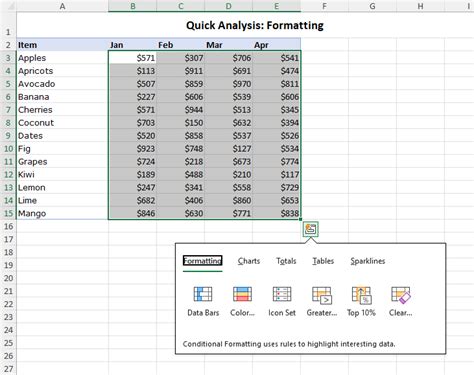The image size is (474, 375).
Task: Switch to the Totals tab
Action: click(286, 261)
